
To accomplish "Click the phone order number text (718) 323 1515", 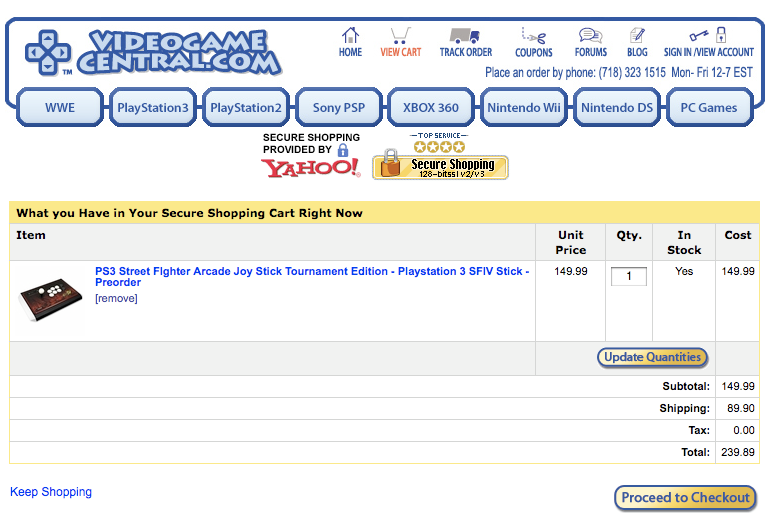I will 632,72.
